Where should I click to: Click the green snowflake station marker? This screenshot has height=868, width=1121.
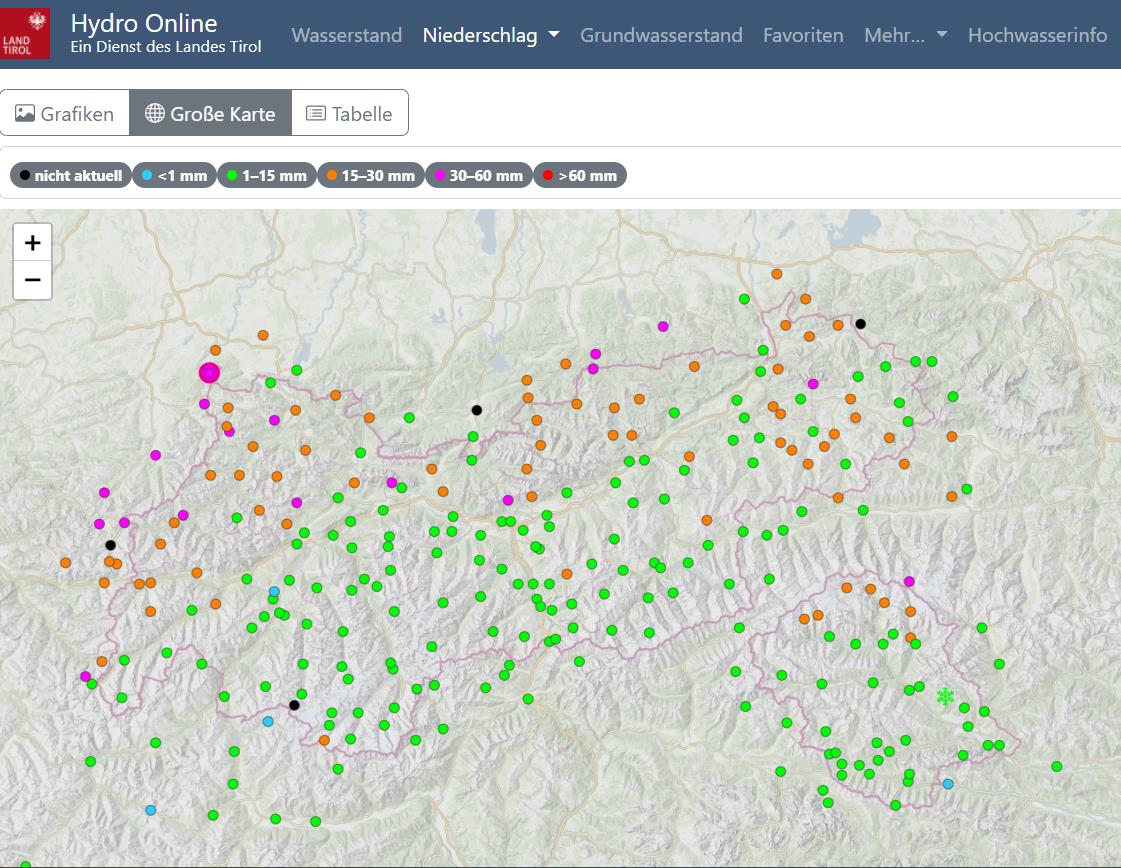click(944, 694)
